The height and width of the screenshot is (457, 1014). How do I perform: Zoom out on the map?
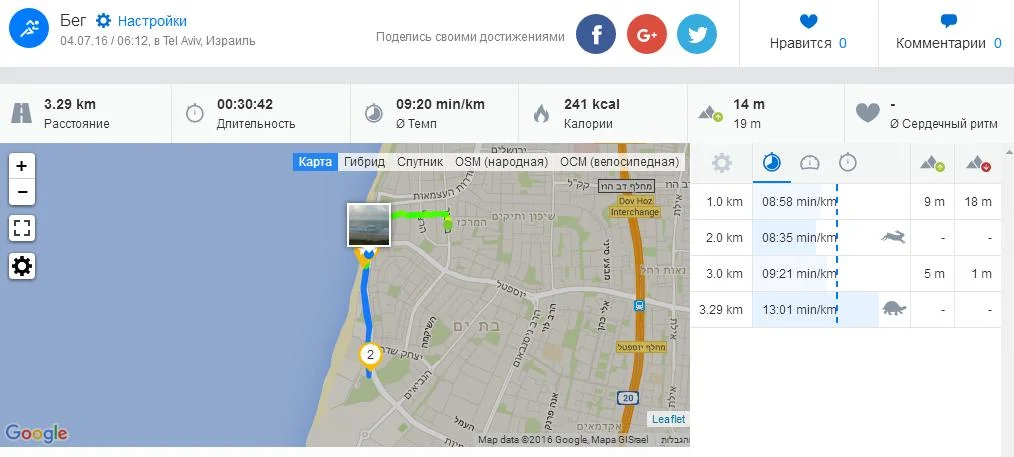(x=22, y=192)
